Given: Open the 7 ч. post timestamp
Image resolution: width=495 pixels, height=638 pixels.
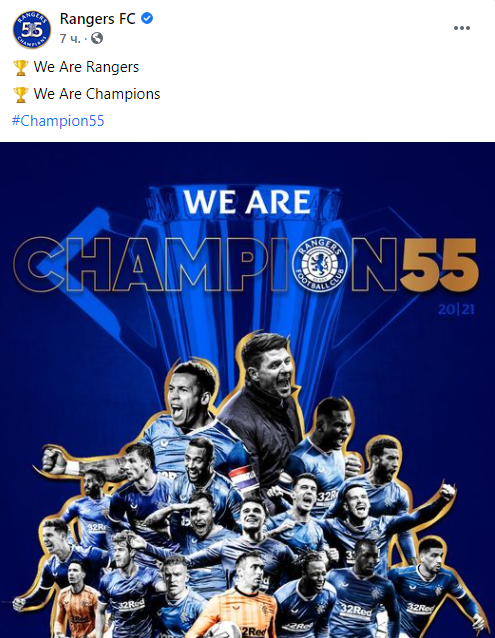Looking at the screenshot, I should (x=70, y=38).
